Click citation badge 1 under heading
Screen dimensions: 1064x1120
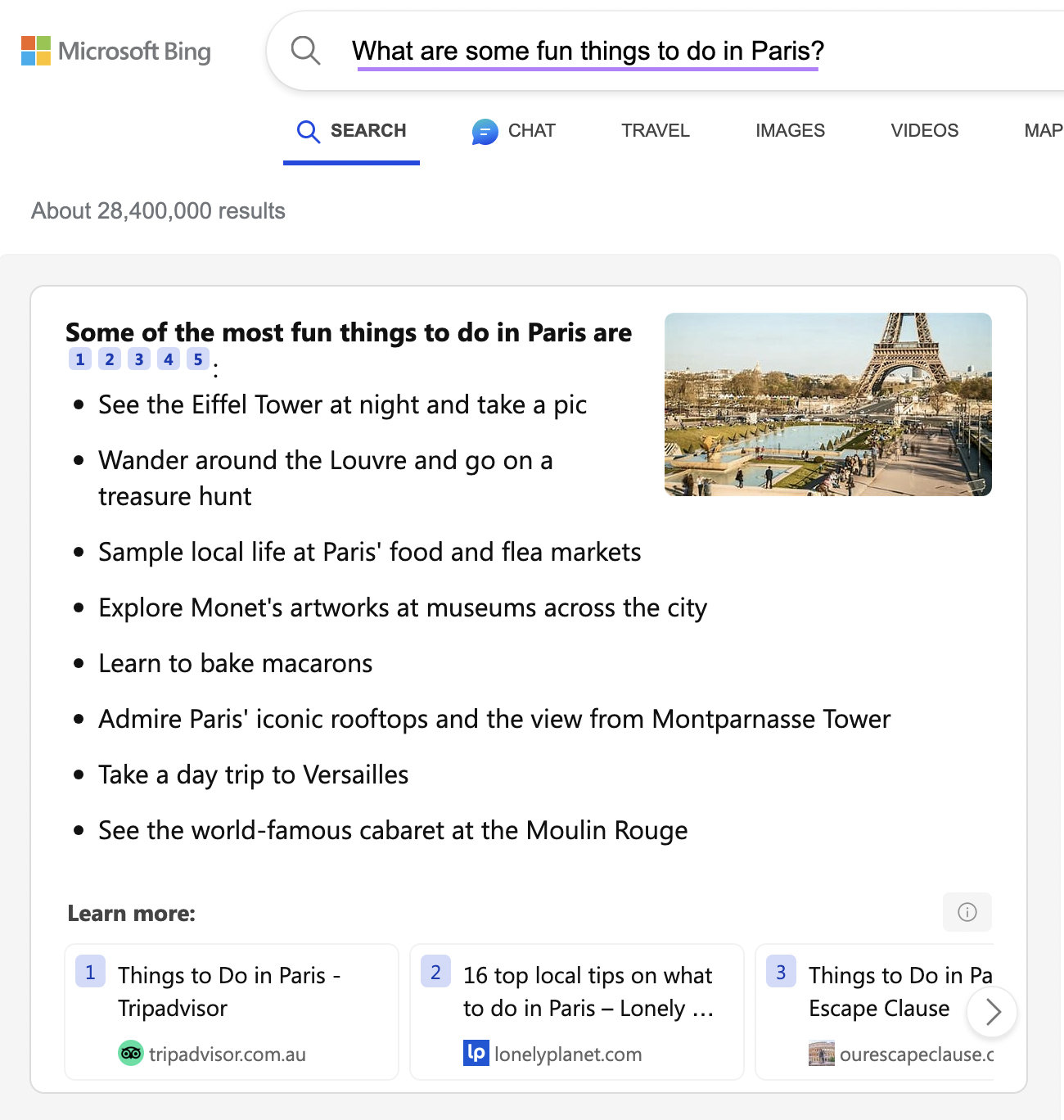click(x=80, y=359)
